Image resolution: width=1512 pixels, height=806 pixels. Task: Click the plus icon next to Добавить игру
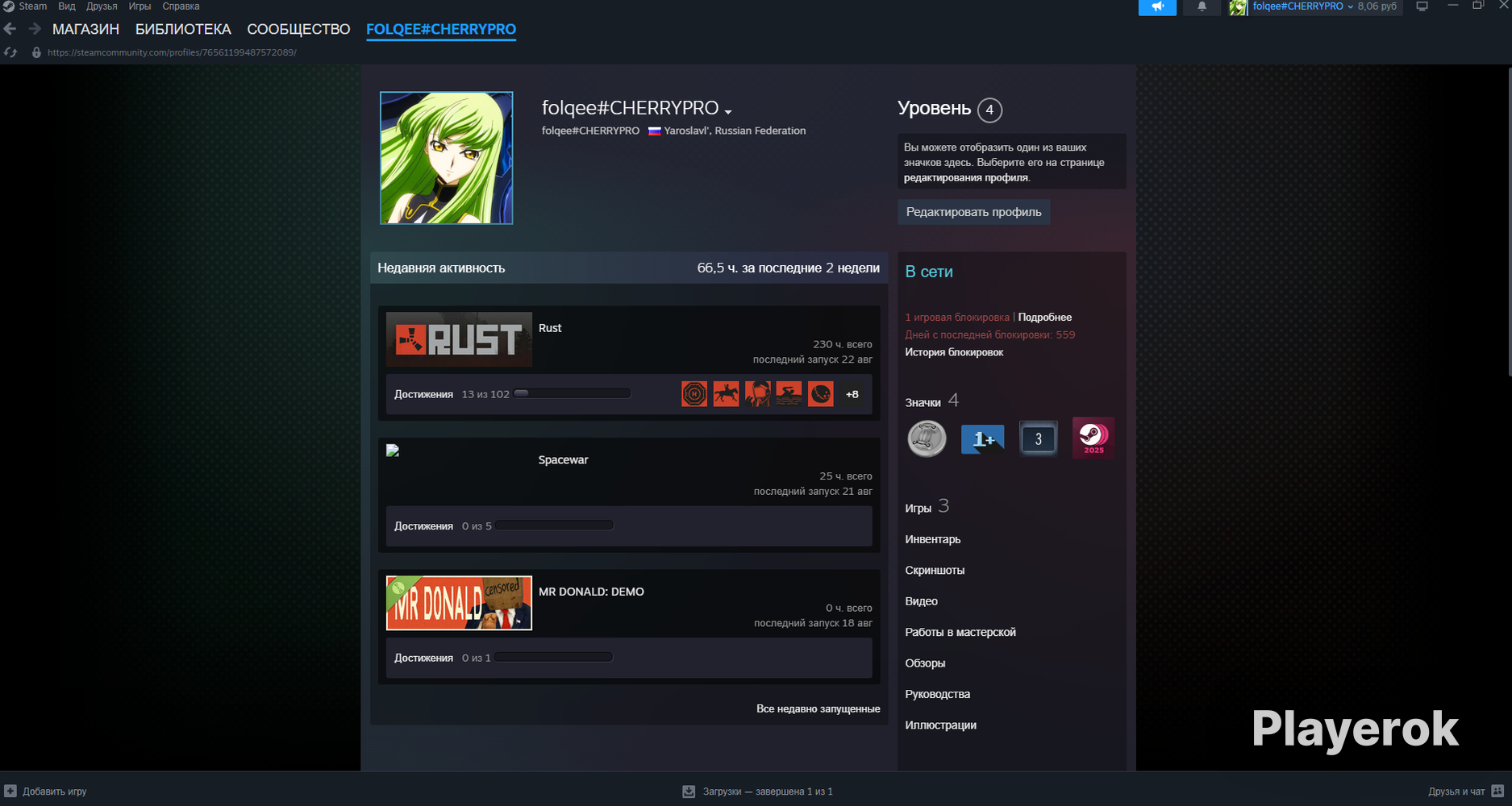10,791
